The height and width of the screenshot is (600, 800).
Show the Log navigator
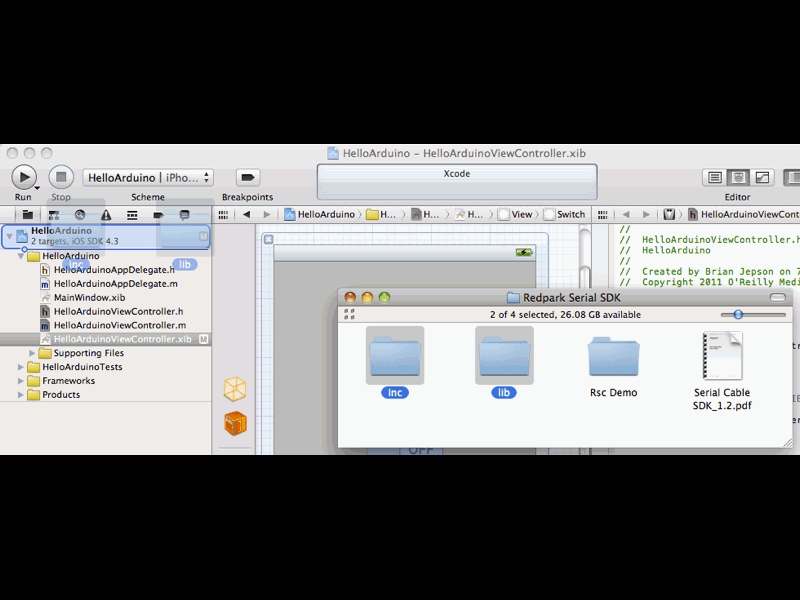click(185, 215)
